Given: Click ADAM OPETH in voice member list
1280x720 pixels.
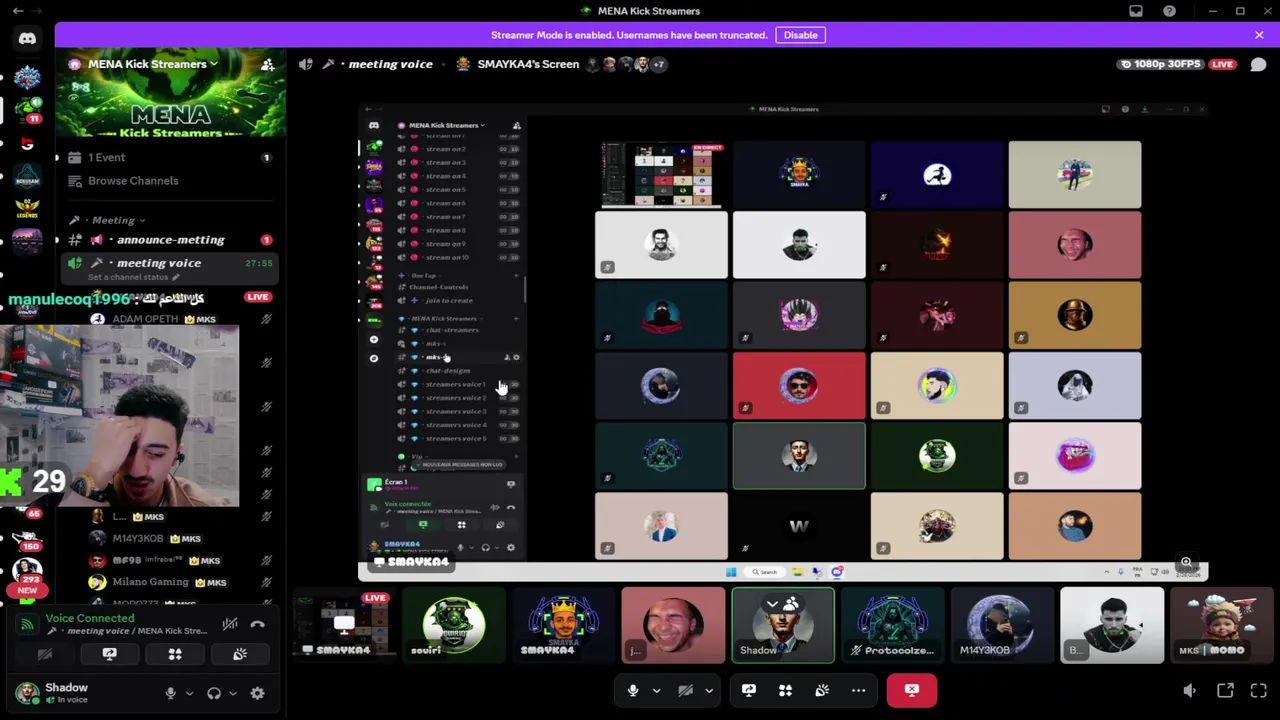Looking at the screenshot, I should pos(169,319).
